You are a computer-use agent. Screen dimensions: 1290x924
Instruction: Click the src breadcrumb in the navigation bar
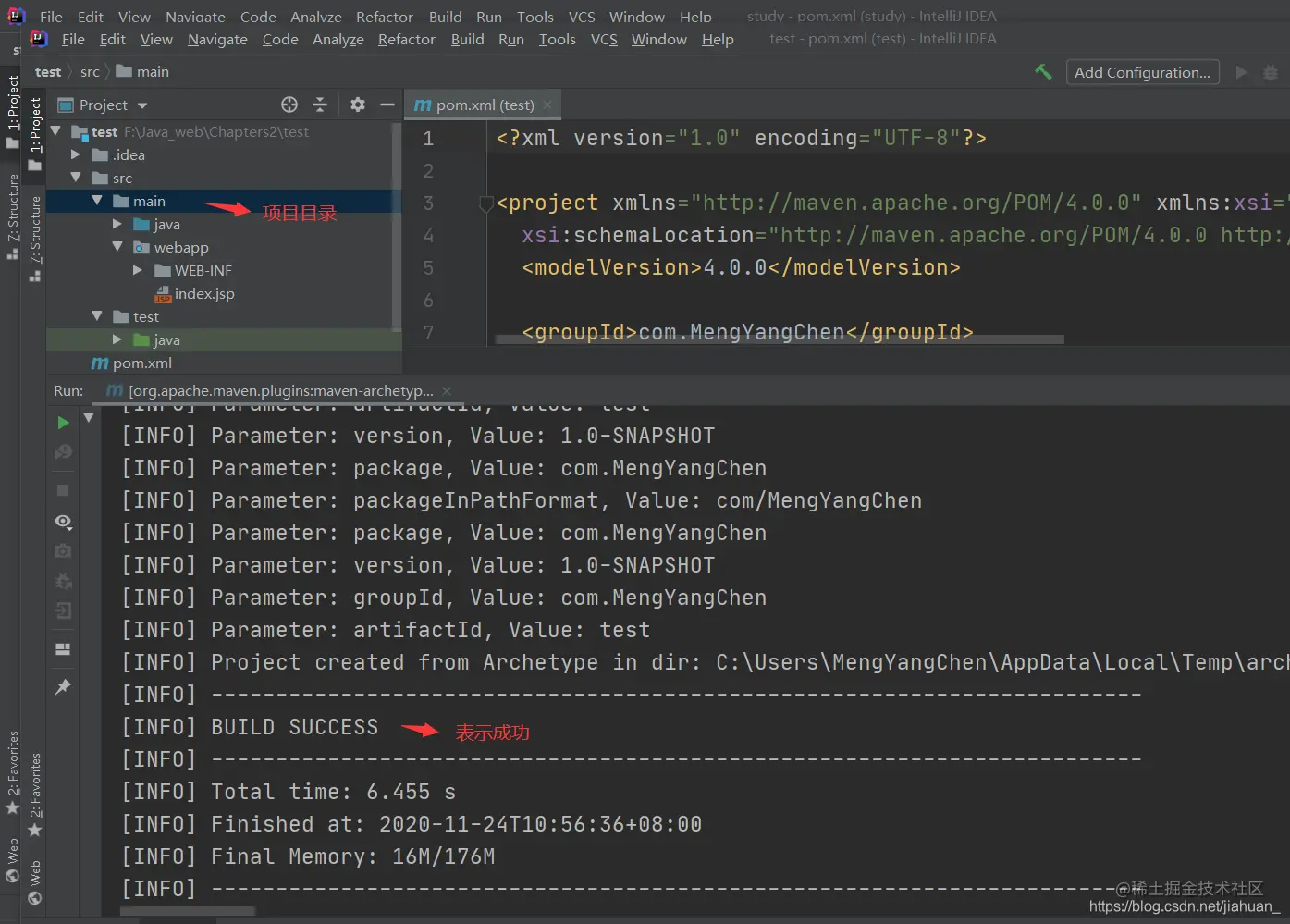tap(90, 72)
